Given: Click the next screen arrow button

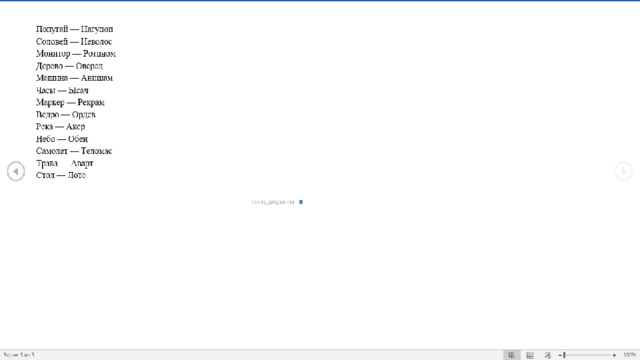Looking at the screenshot, I should [623, 171].
